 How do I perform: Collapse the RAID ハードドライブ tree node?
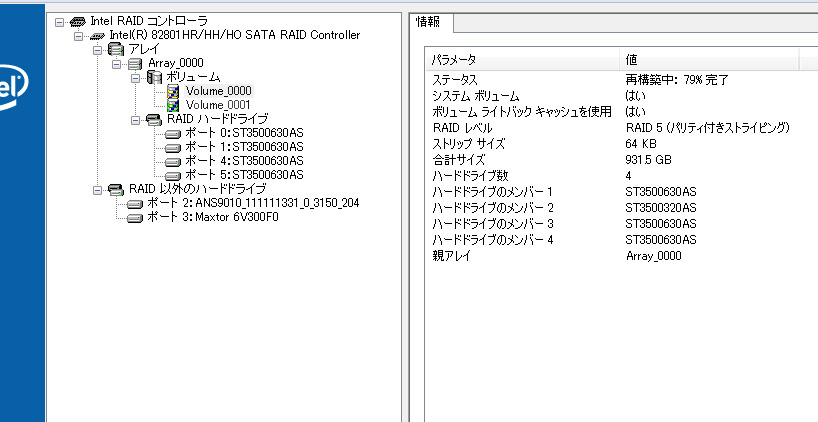pyautogui.click(x=136, y=120)
